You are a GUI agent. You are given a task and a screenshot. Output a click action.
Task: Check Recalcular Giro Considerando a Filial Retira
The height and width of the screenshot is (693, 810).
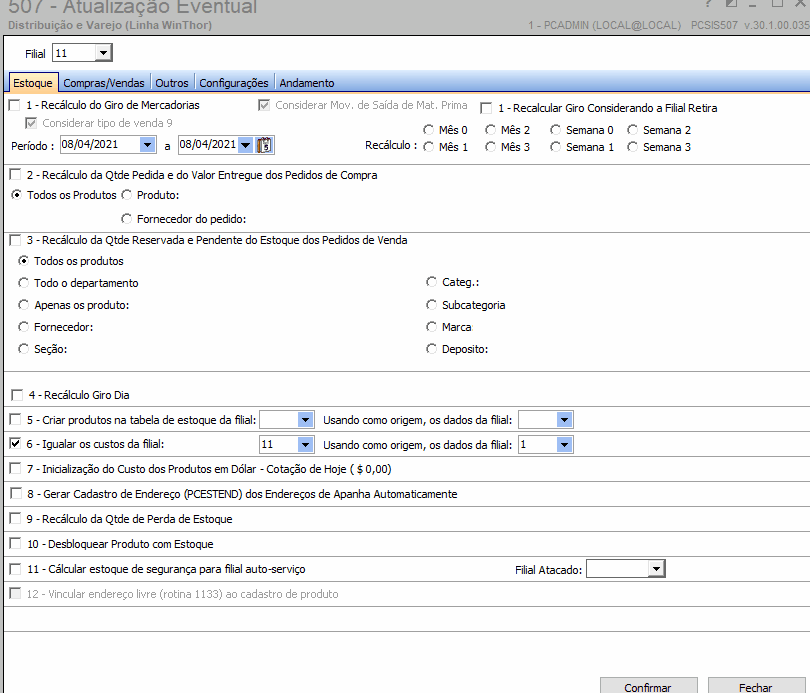tap(486, 108)
